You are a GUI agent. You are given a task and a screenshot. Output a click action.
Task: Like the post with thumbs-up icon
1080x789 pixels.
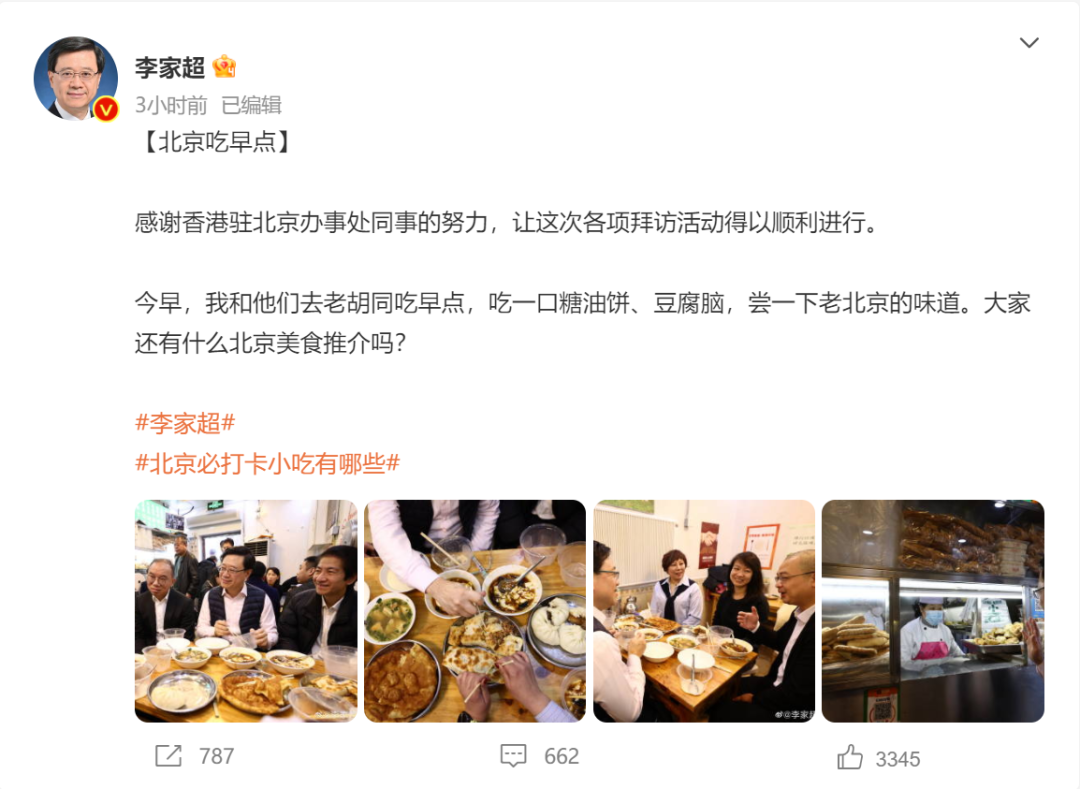pos(850,757)
